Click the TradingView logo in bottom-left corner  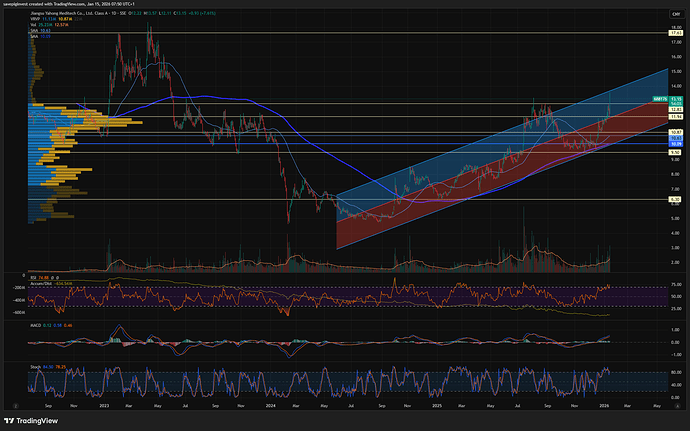click(30, 421)
